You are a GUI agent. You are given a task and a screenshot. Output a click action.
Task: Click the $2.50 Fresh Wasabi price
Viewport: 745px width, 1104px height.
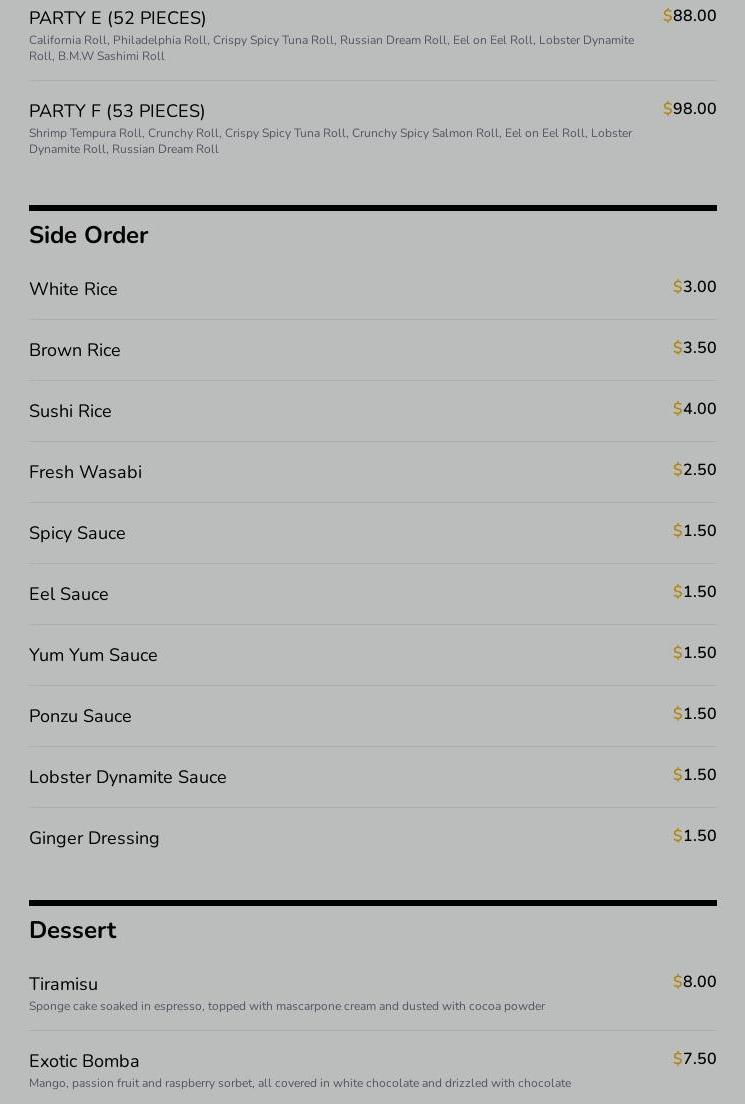[x=694, y=470]
